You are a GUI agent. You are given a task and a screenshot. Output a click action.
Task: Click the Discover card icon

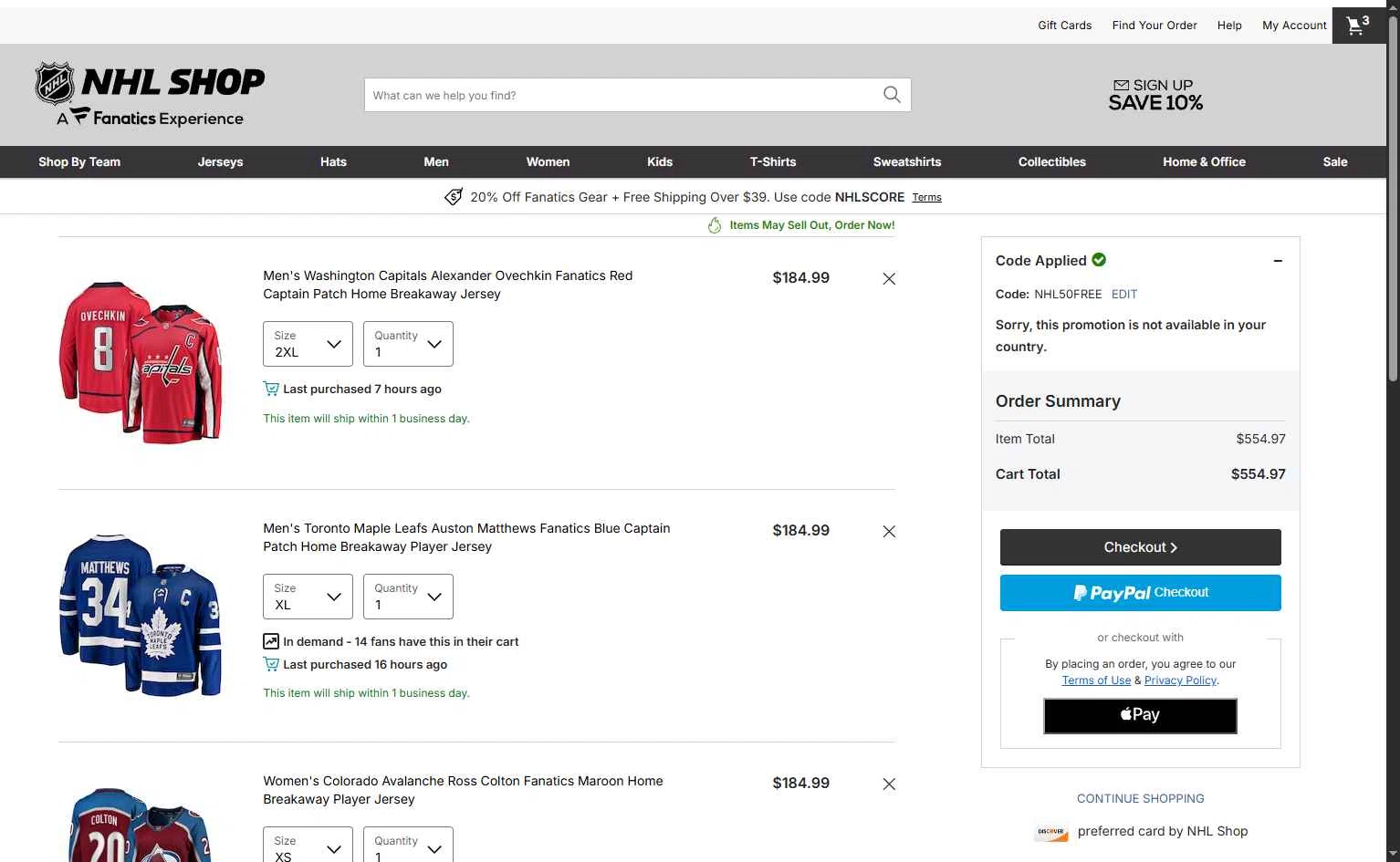point(1051,832)
